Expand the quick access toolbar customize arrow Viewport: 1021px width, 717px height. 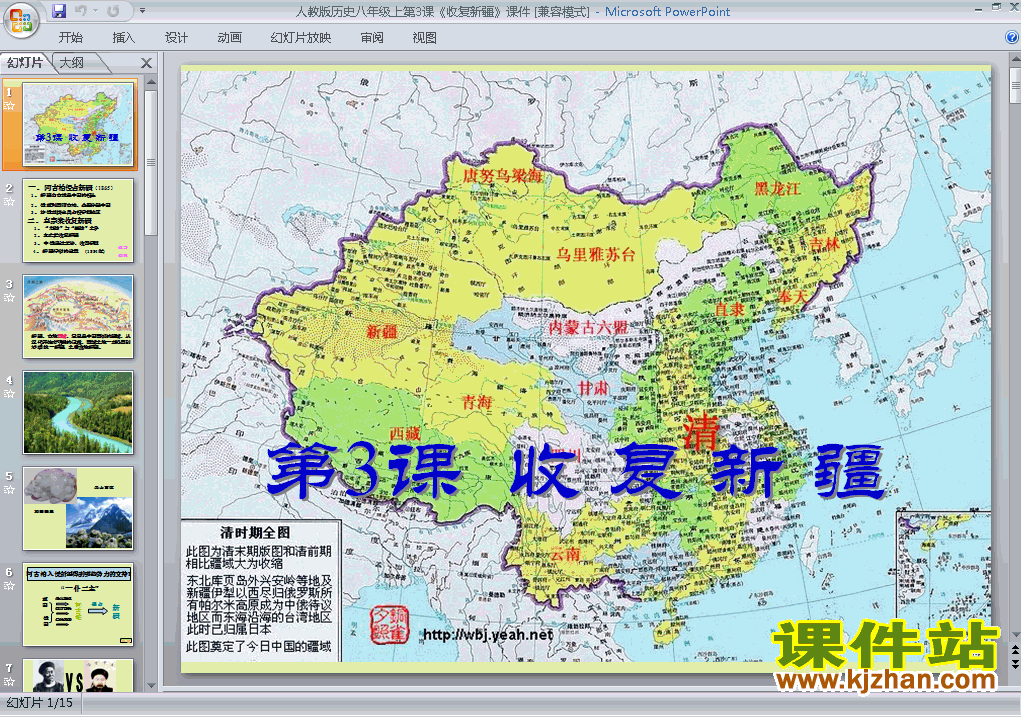[x=143, y=11]
